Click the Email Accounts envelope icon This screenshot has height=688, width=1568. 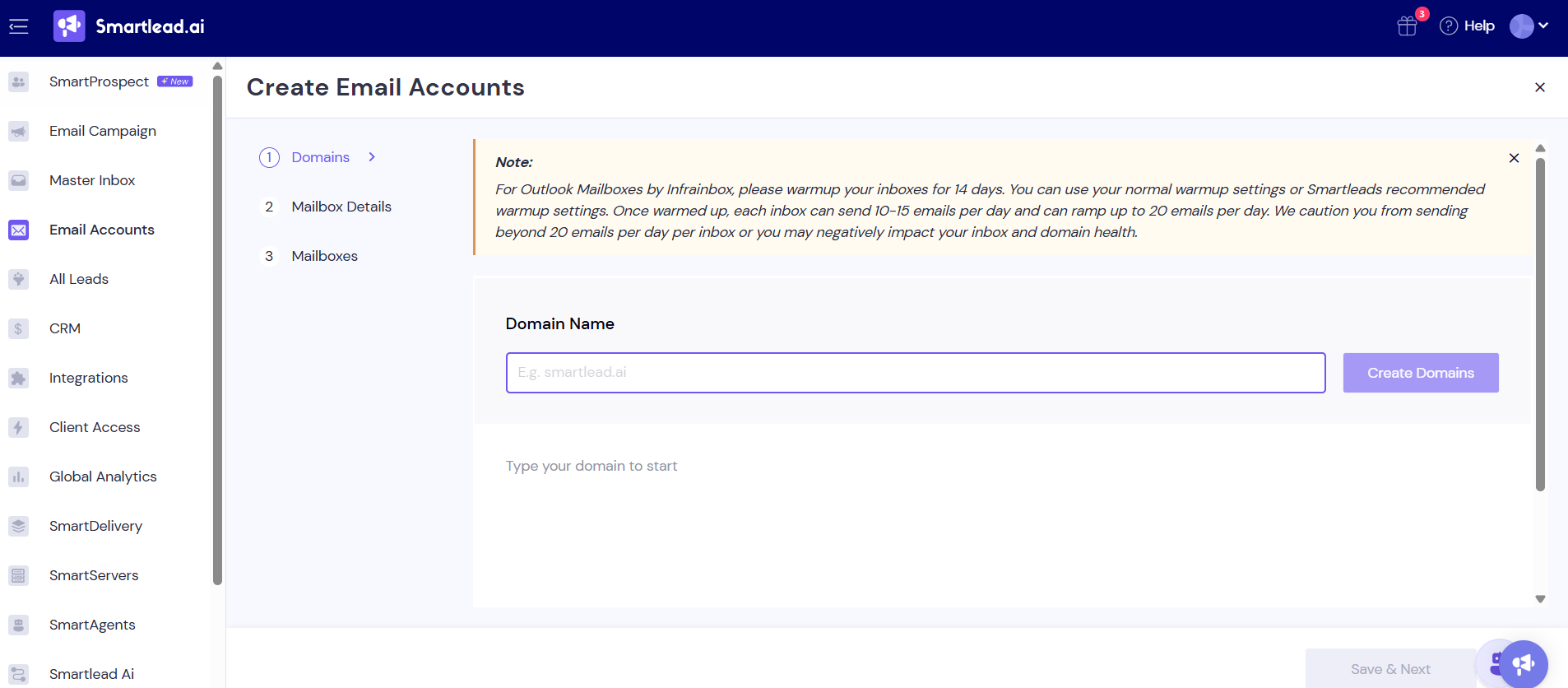click(18, 230)
